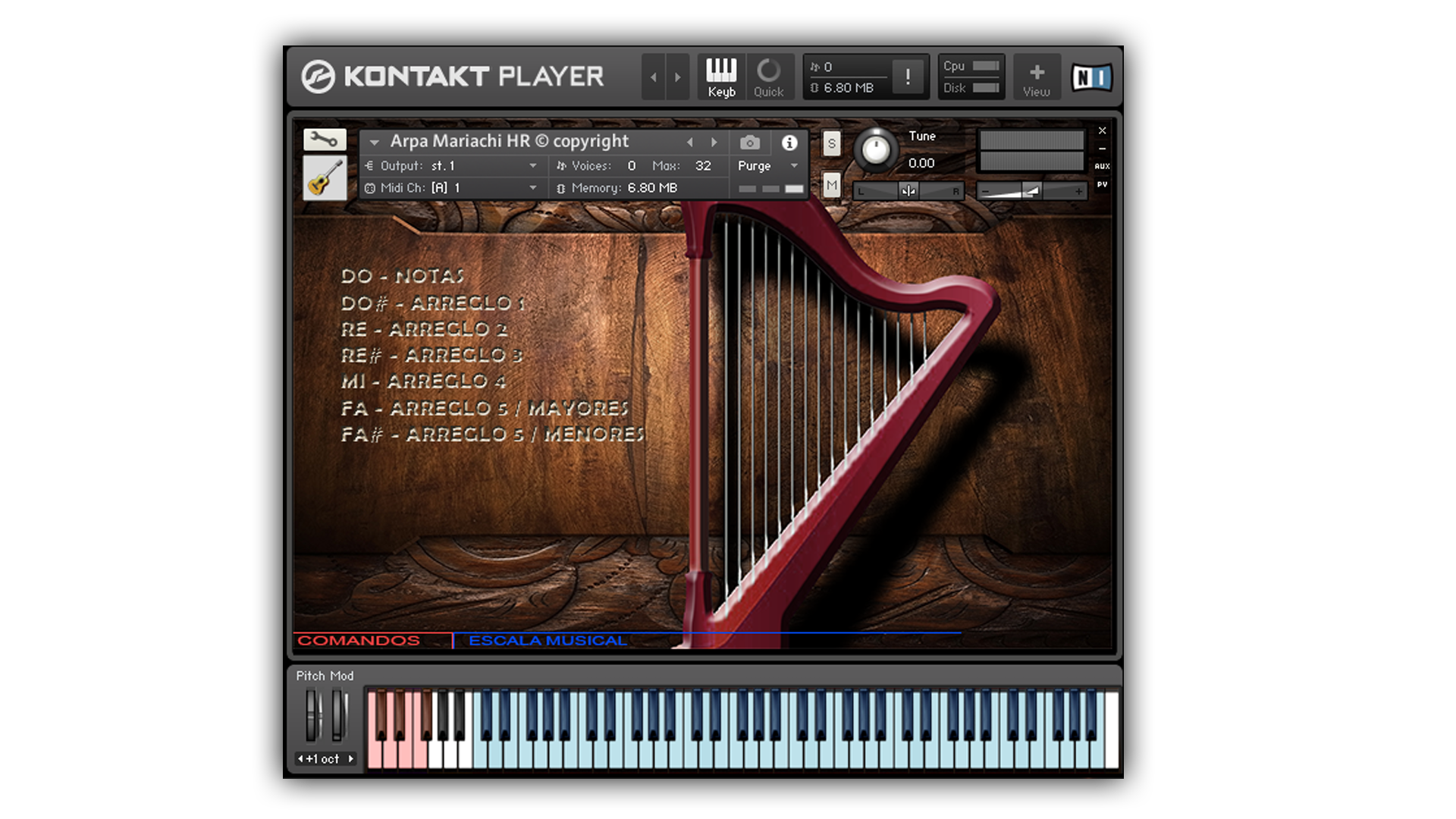
Task: Toggle the on-screen keyboard with Keyb icon
Action: click(721, 77)
